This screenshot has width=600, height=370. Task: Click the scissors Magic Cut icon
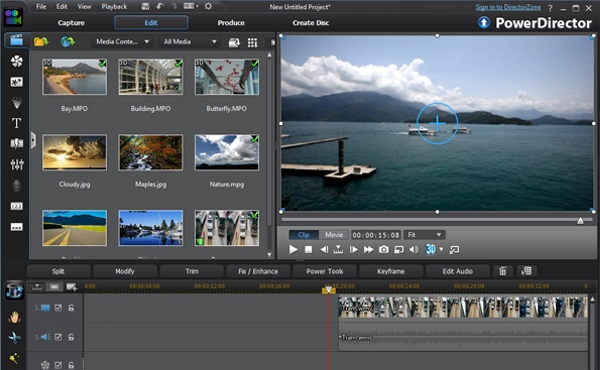15,337
